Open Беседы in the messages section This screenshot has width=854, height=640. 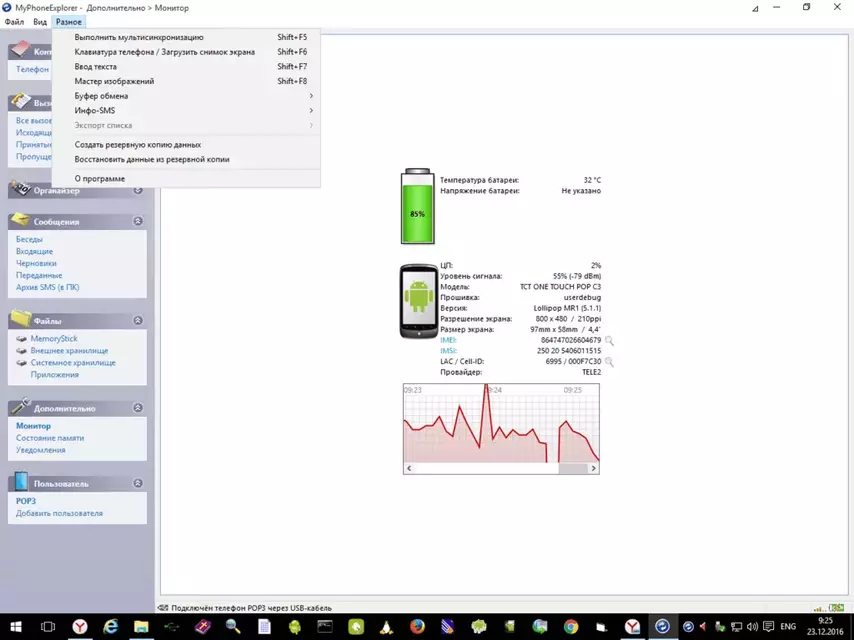click(29, 239)
